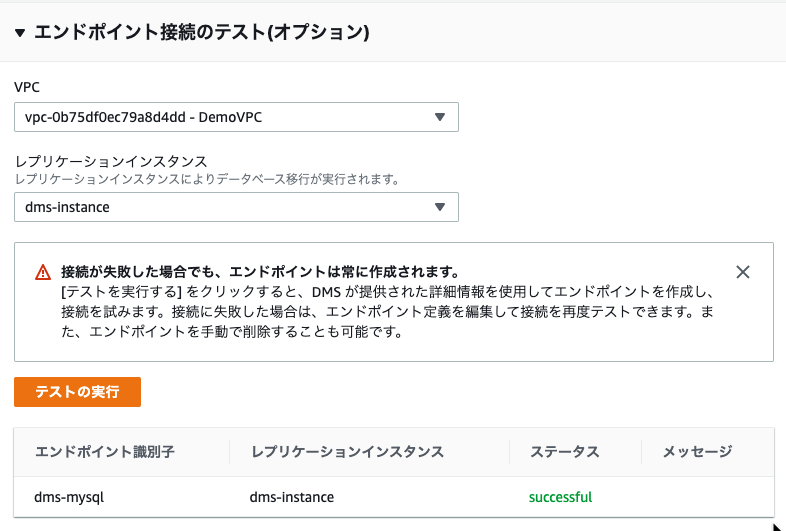
Task: Click the エンドポイント識別子 column header
Action: tap(105, 452)
